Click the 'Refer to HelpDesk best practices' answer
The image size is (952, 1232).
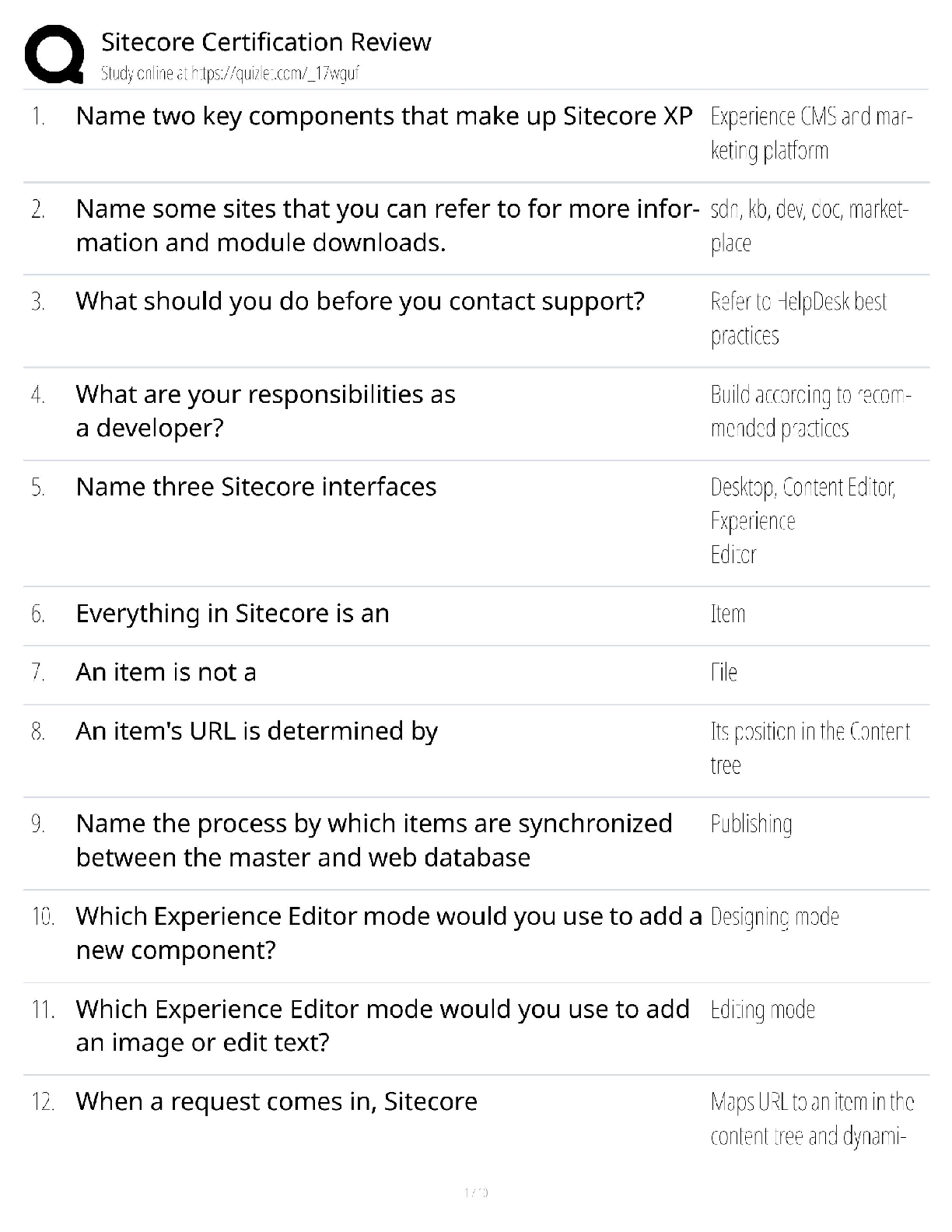click(799, 318)
